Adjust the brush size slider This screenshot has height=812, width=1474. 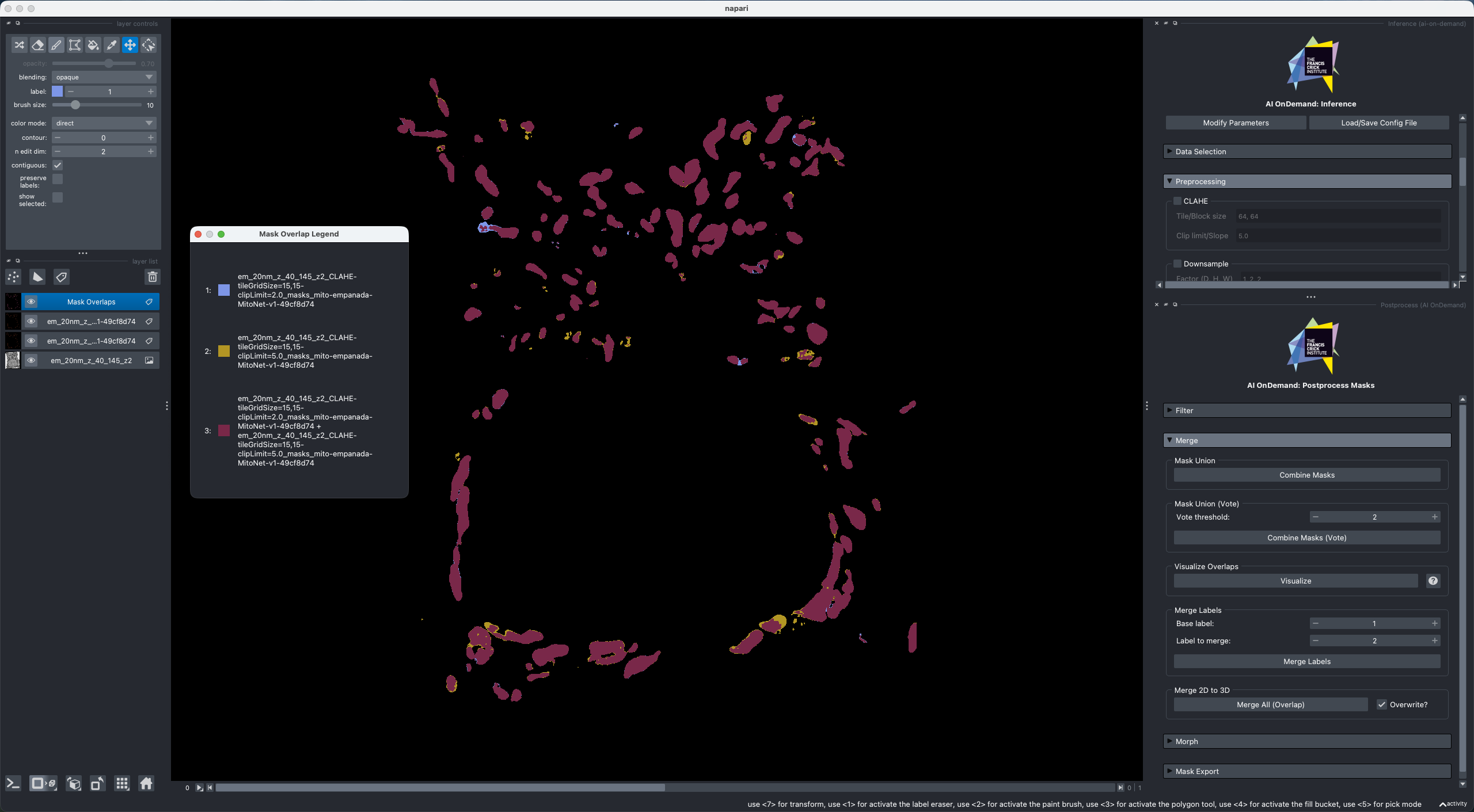tap(75, 105)
